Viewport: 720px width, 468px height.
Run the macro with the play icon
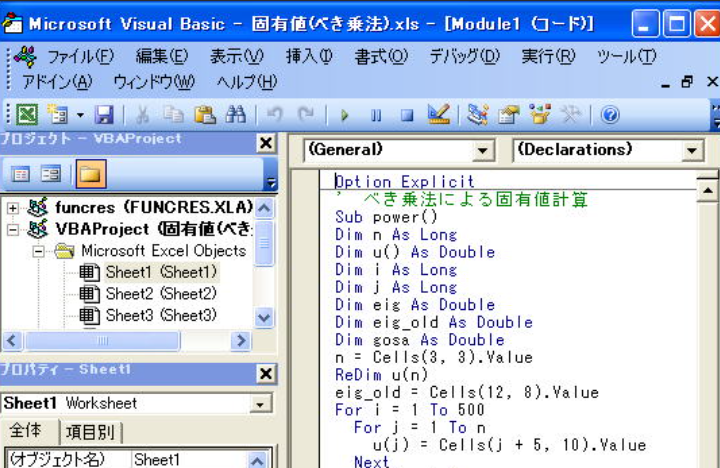pos(344,115)
